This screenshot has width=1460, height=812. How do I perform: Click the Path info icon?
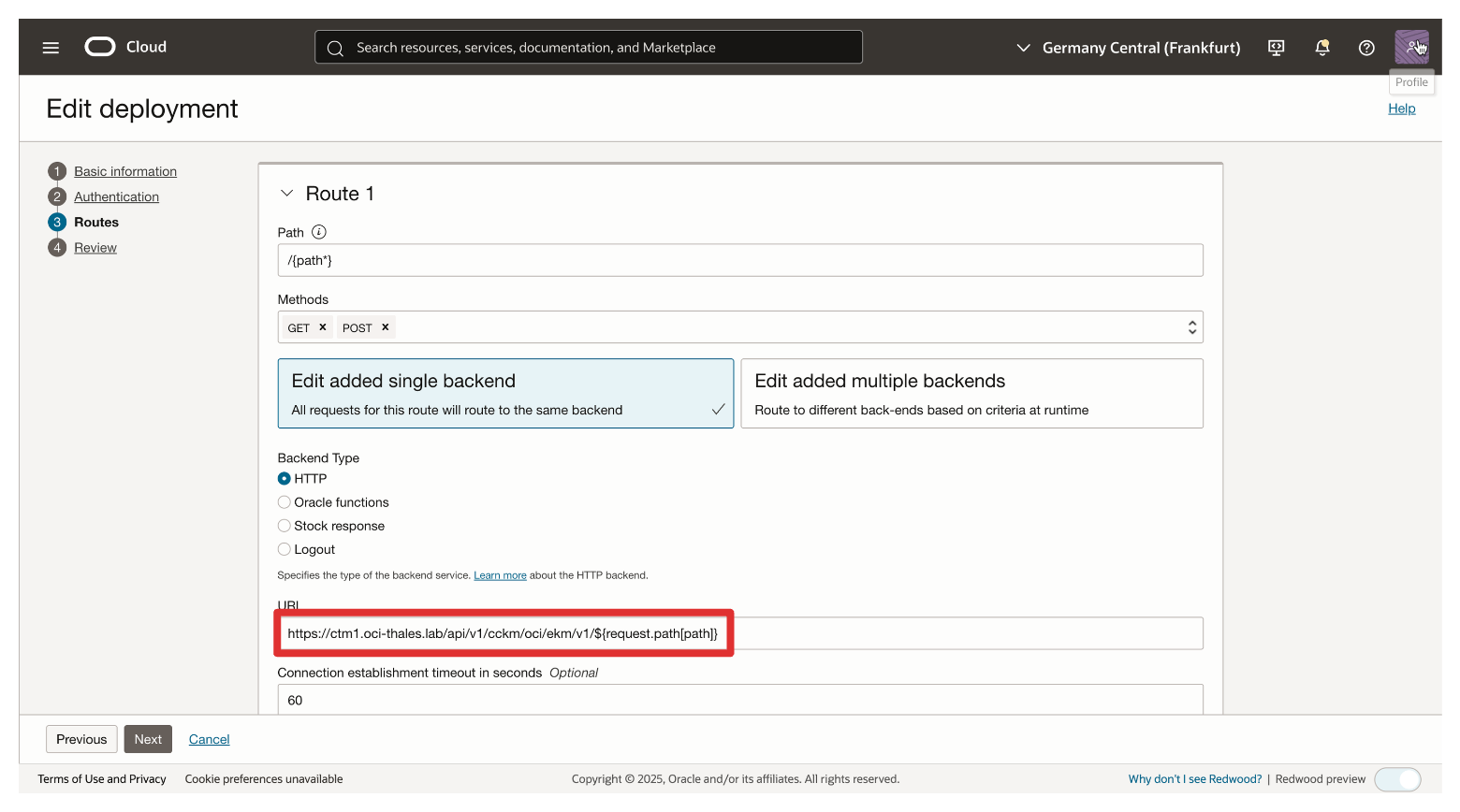[x=319, y=232]
